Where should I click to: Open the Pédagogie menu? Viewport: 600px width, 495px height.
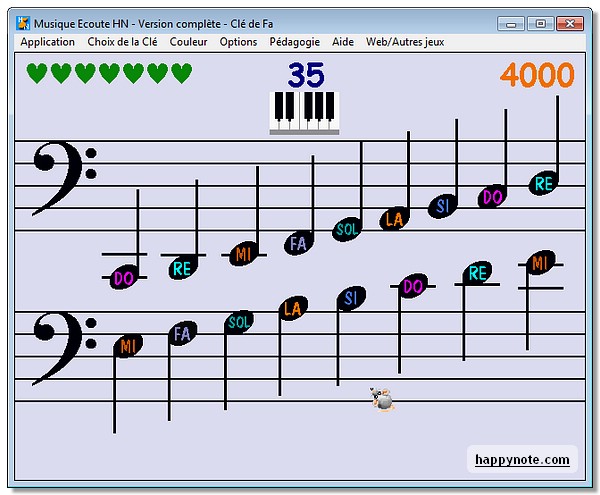pos(294,42)
